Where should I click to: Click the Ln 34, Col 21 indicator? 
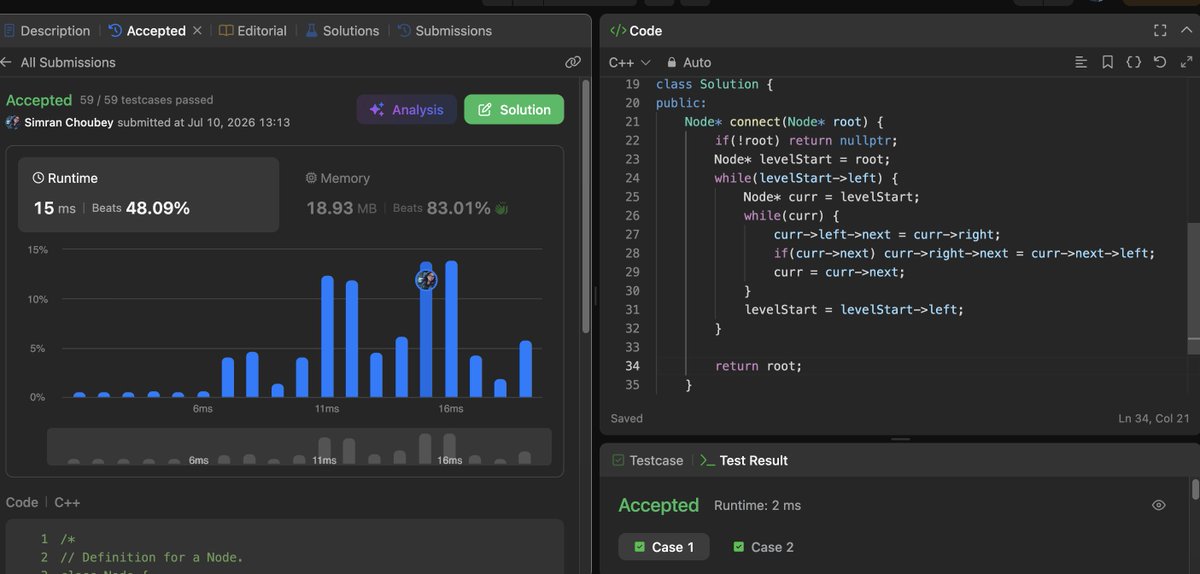[x=1154, y=418]
